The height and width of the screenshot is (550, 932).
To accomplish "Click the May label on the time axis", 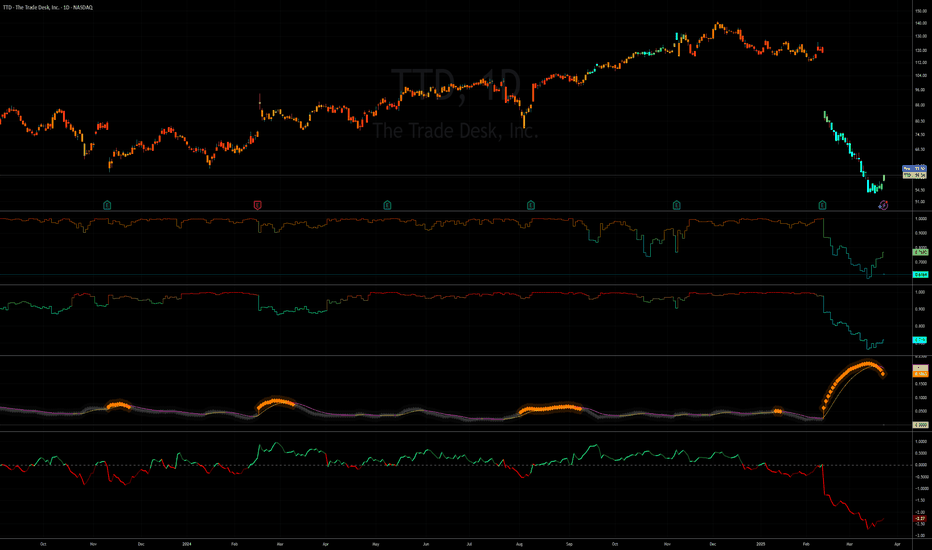I will click(376, 544).
